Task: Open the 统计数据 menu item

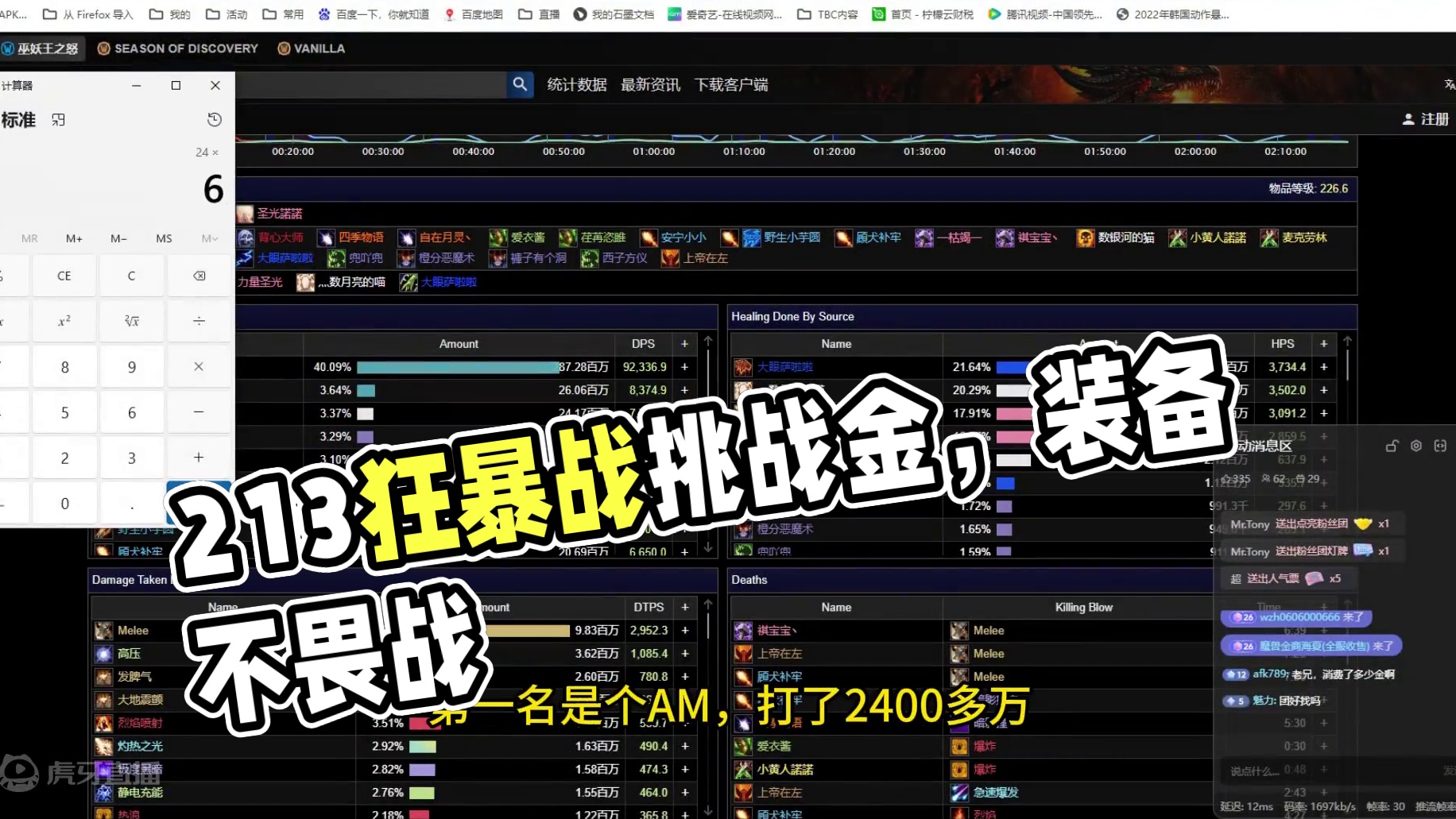Action: click(x=576, y=84)
